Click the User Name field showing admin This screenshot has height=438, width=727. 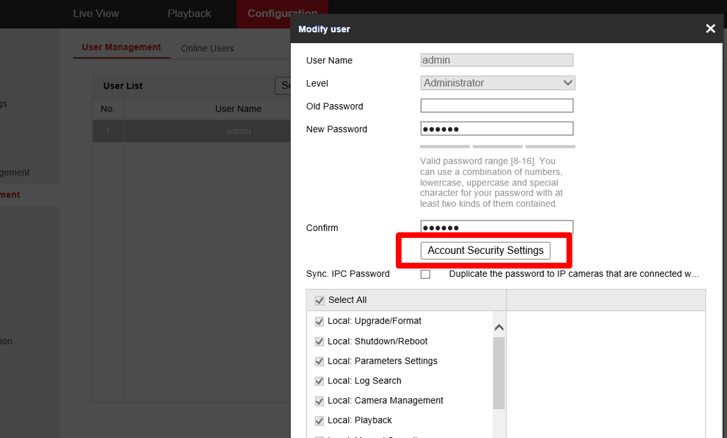coord(497,60)
